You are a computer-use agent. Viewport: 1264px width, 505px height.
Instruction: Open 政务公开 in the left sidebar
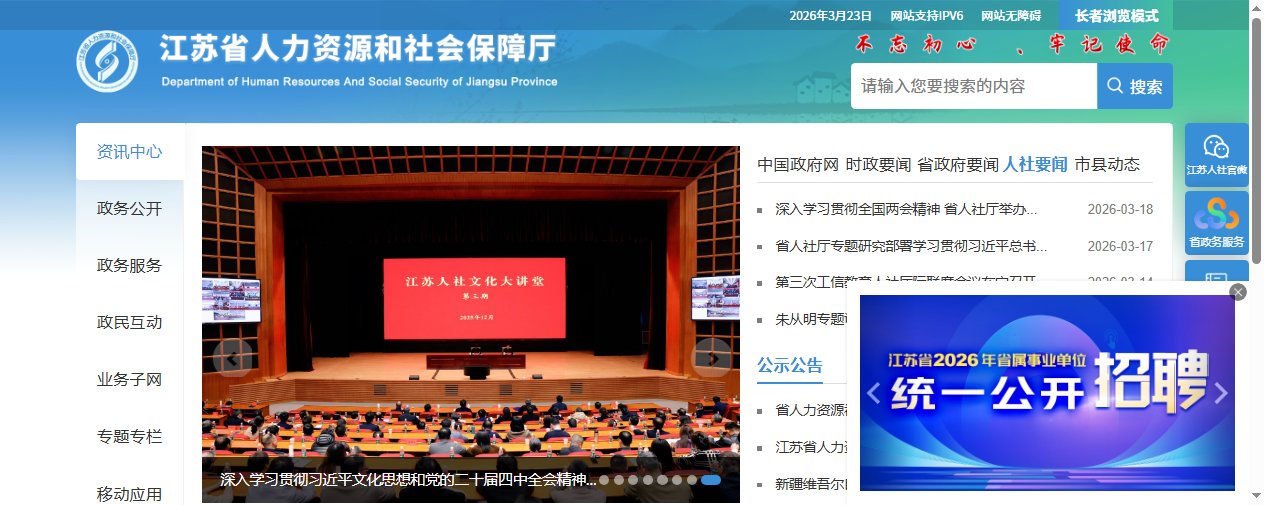[129, 209]
